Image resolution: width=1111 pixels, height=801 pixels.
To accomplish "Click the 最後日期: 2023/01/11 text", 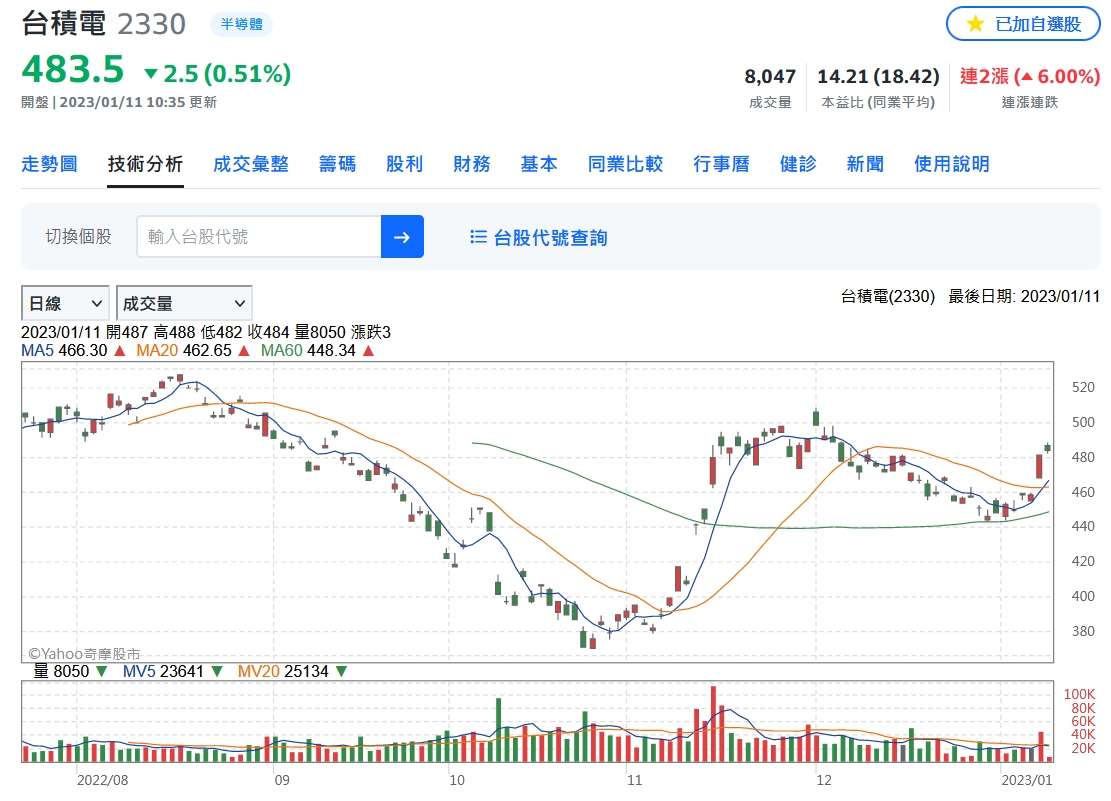I will [x=1024, y=296].
